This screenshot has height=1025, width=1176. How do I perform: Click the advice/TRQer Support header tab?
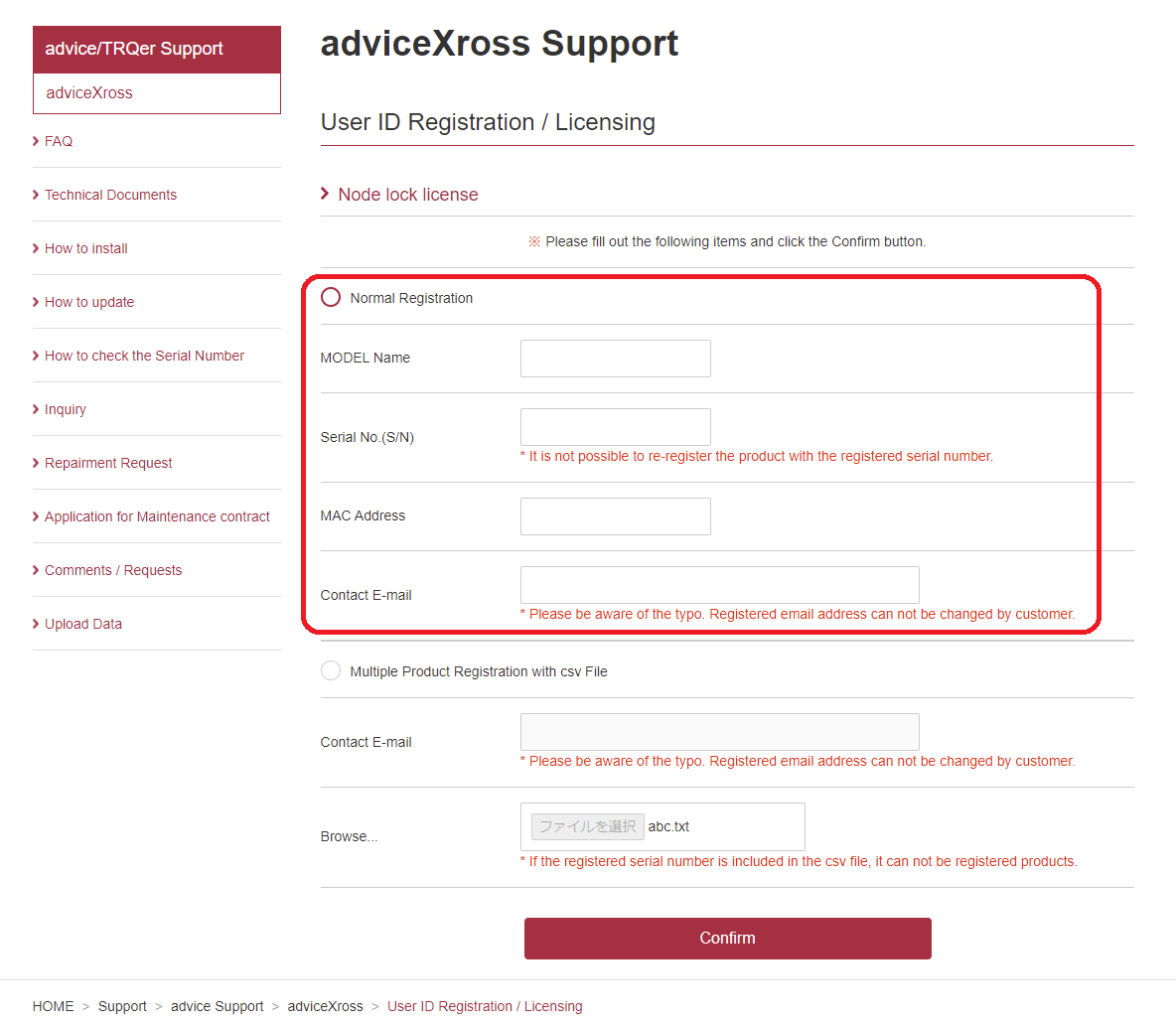pos(157,50)
